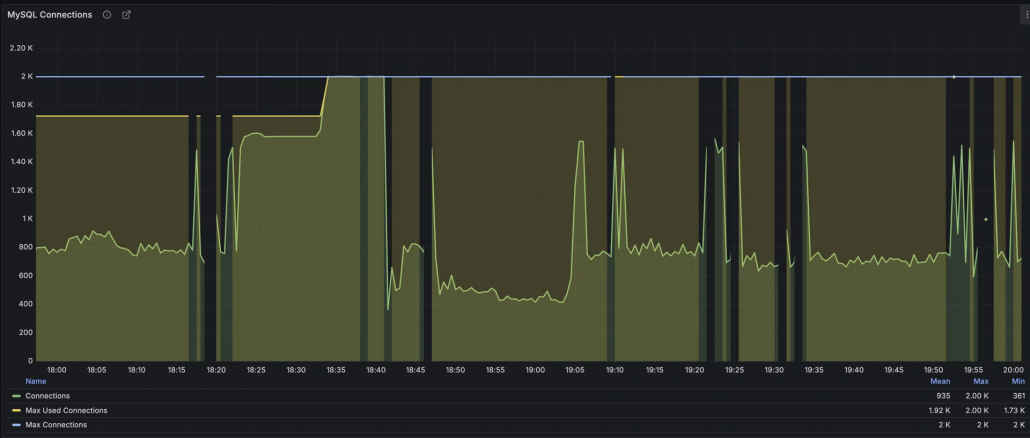Toggle the Connections series in the legend
Viewport: 1030px width, 438px height.
[x=47, y=396]
